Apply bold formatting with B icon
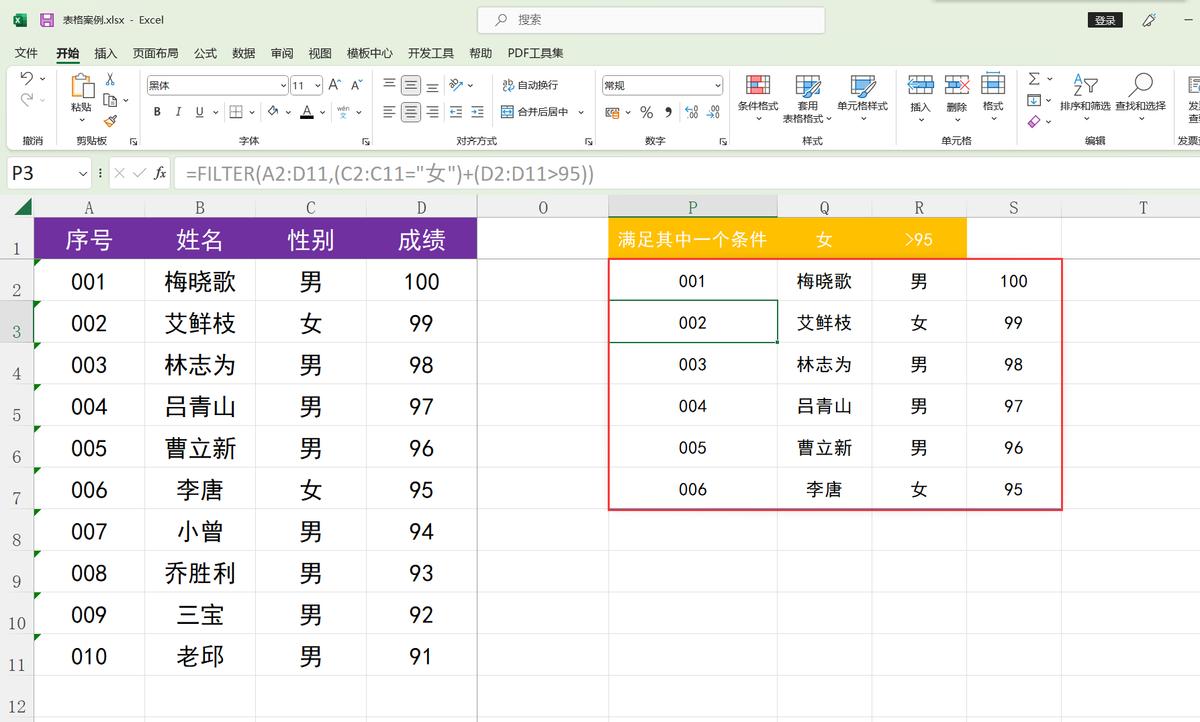This screenshot has width=1200, height=722. click(x=157, y=112)
